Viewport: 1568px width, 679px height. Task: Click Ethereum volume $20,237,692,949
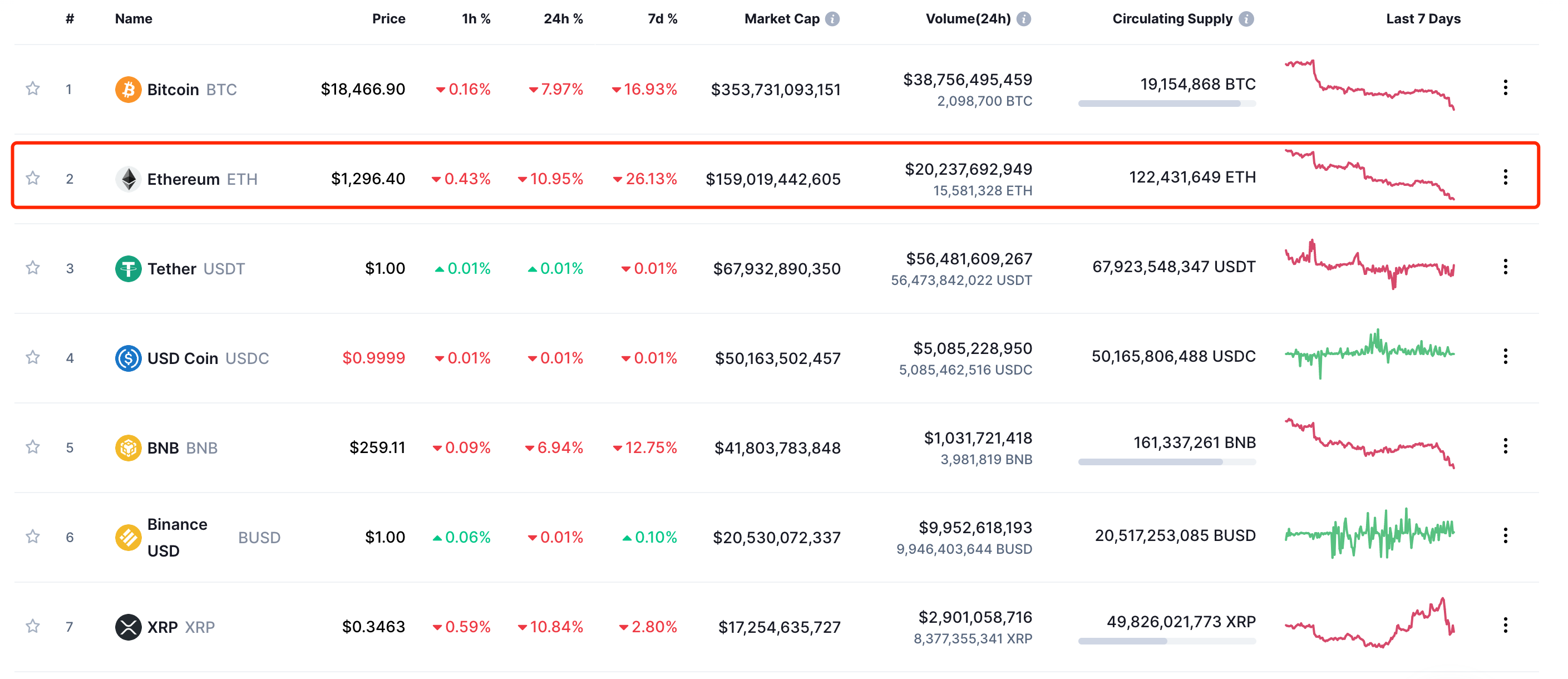(968, 169)
